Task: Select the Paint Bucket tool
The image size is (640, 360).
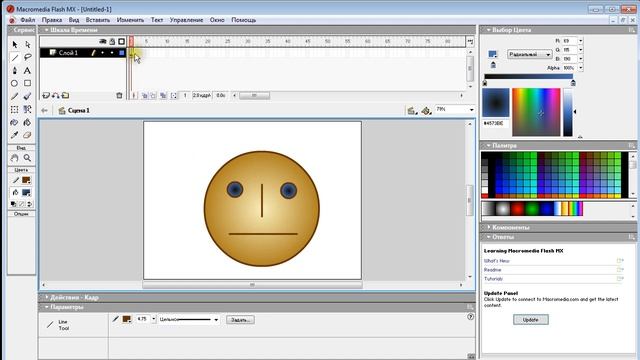Action: coord(27,122)
